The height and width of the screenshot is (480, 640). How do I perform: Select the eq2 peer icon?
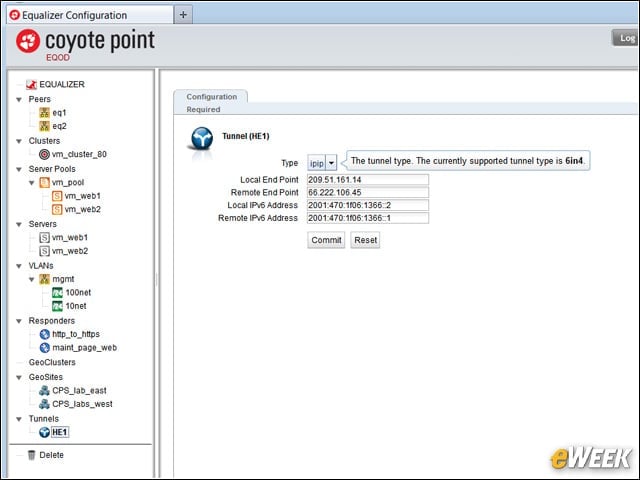click(44, 126)
